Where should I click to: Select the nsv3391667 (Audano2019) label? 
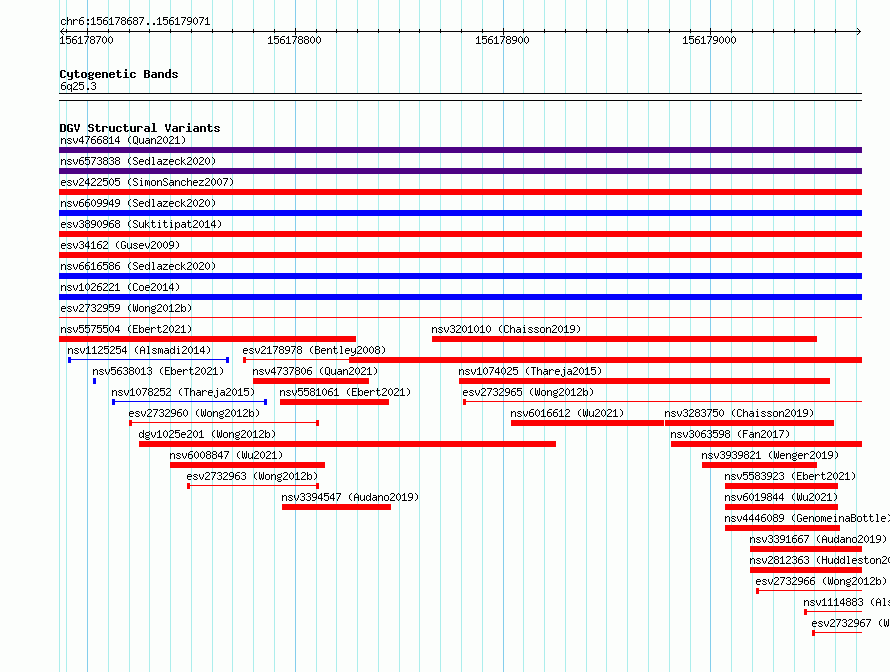[x=818, y=539]
